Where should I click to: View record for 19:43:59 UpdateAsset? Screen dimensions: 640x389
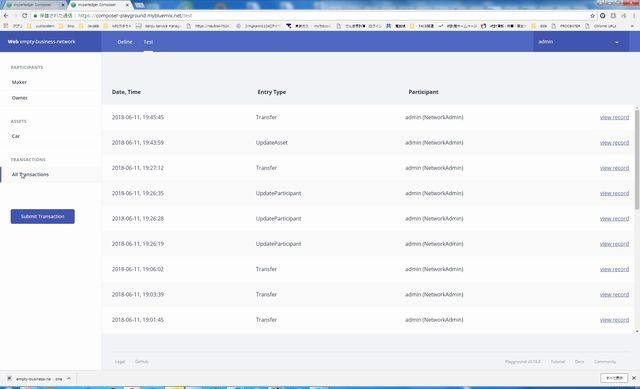614,143
